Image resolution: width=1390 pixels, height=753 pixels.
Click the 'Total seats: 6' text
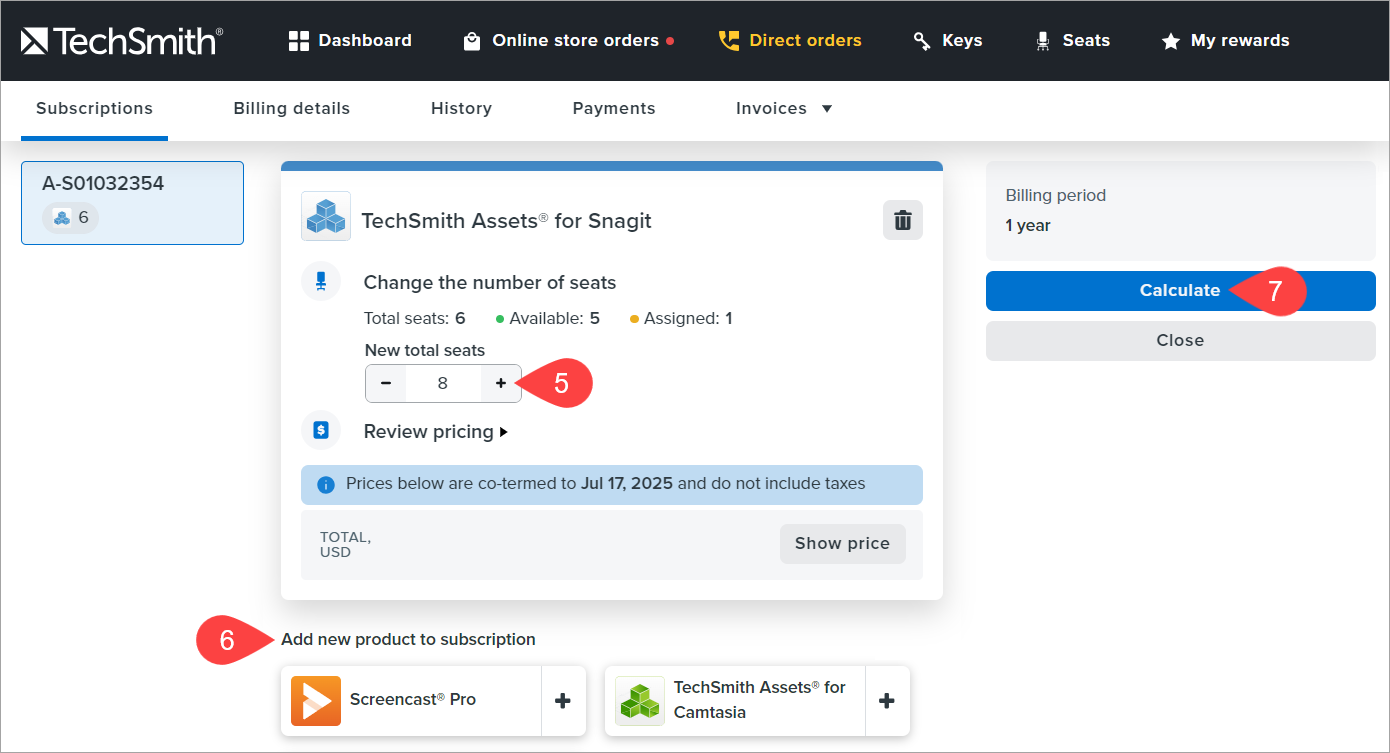415,319
